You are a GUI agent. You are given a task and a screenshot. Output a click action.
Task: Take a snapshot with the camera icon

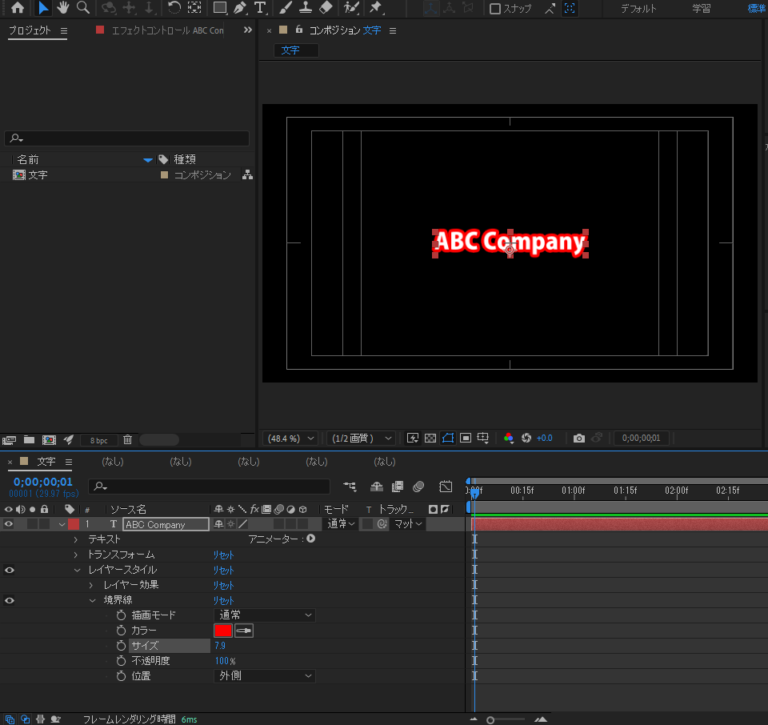click(578, 438)
